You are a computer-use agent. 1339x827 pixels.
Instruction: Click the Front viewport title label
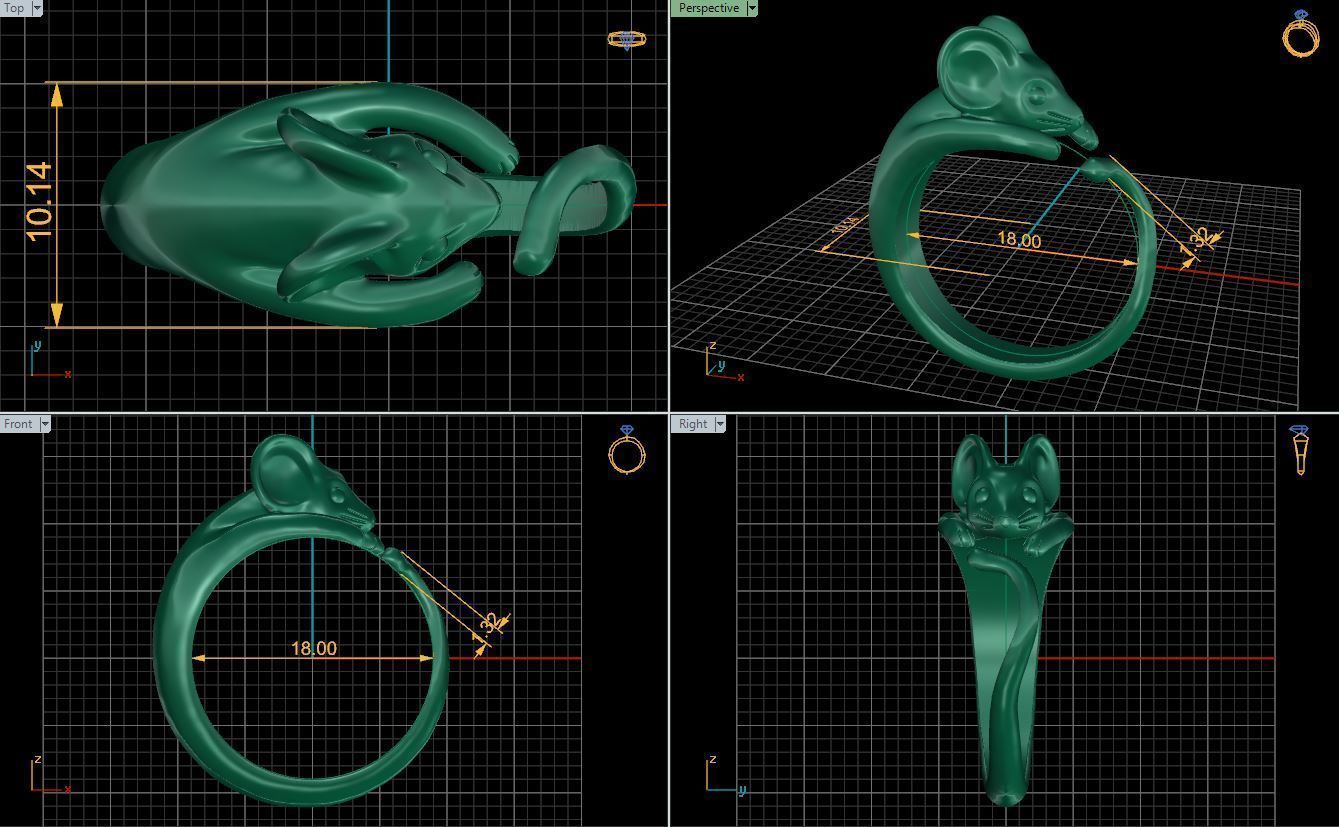(18, 424)
